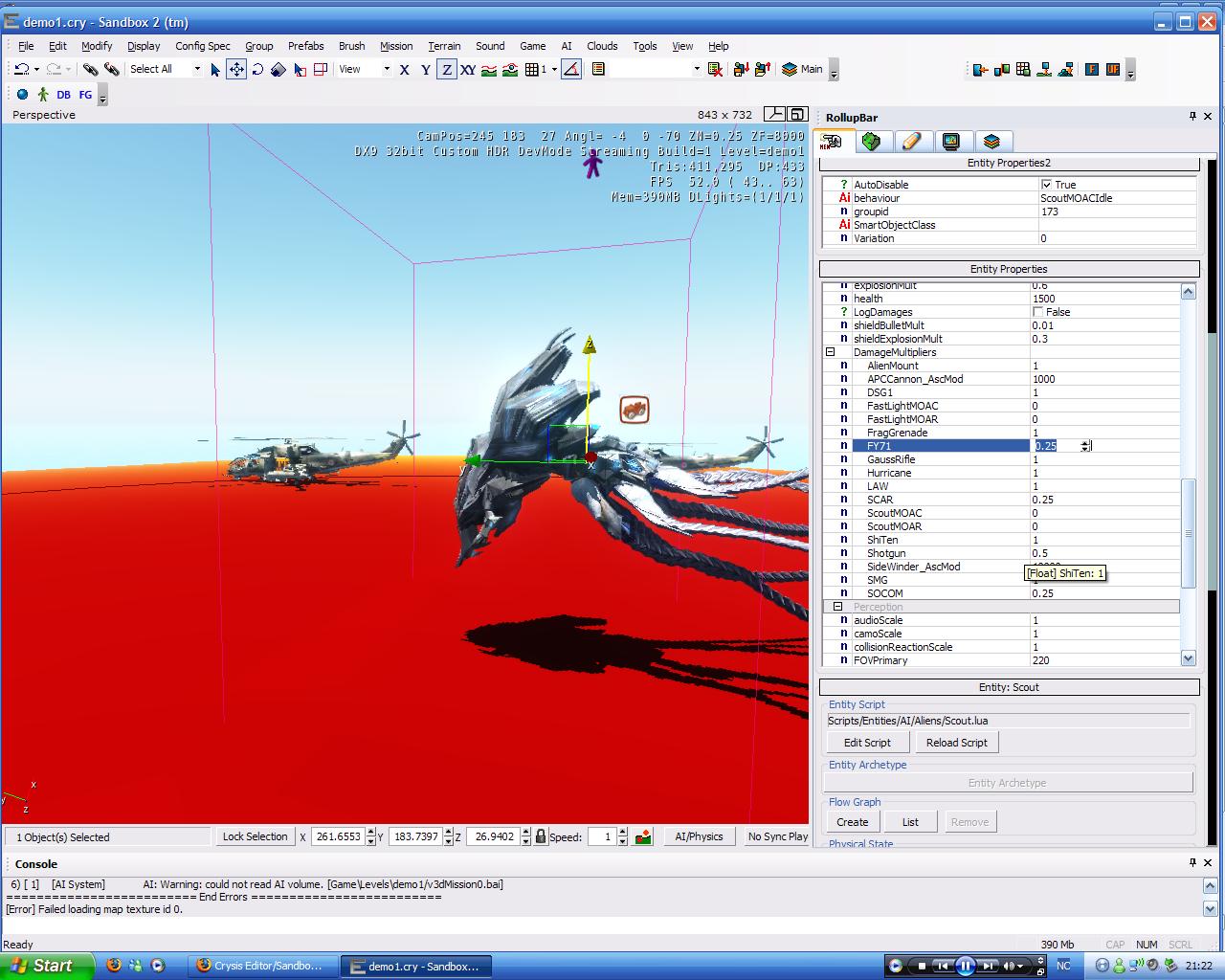This screenshot has height=980, width=1225.
Task: Activate the Scale tool
Action: tap(278, 69)
